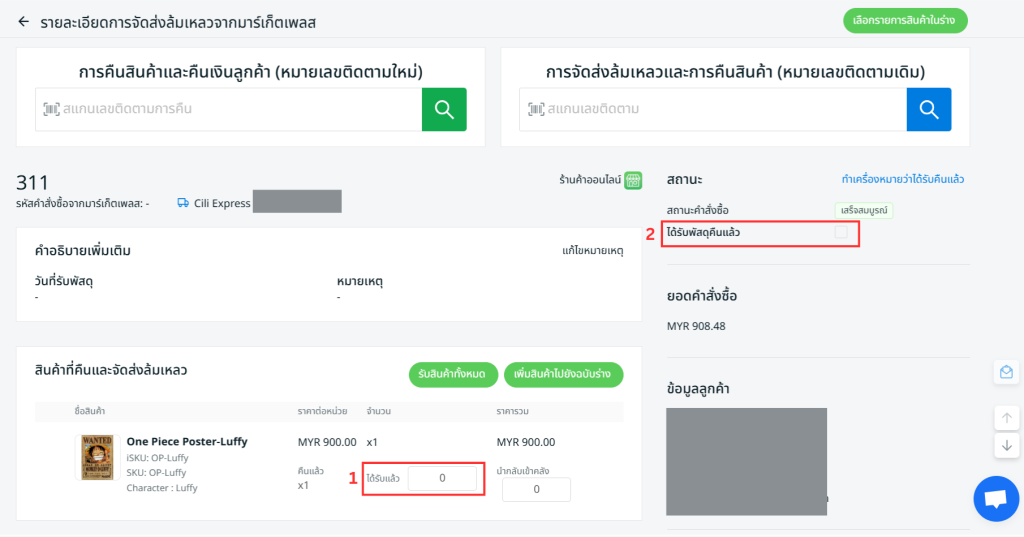Viewport: 1024px width, 537px height.
Task: Click the One Piece Poster-Luffy product thumbnail
Action: tap(98, 458)
